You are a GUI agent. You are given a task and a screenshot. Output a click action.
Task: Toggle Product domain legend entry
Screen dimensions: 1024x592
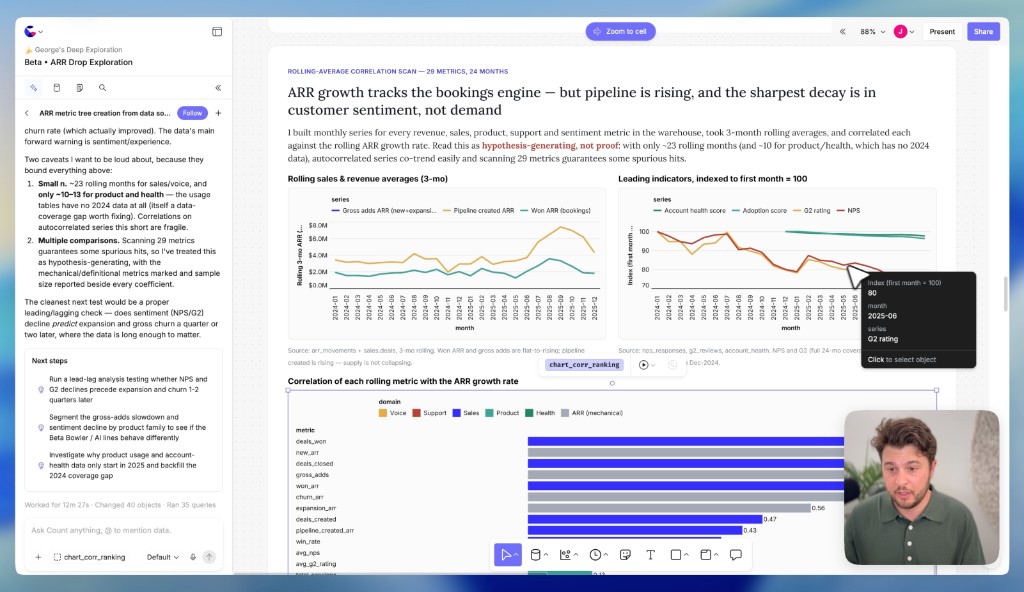pyautogui.click(x=502, y=413)
